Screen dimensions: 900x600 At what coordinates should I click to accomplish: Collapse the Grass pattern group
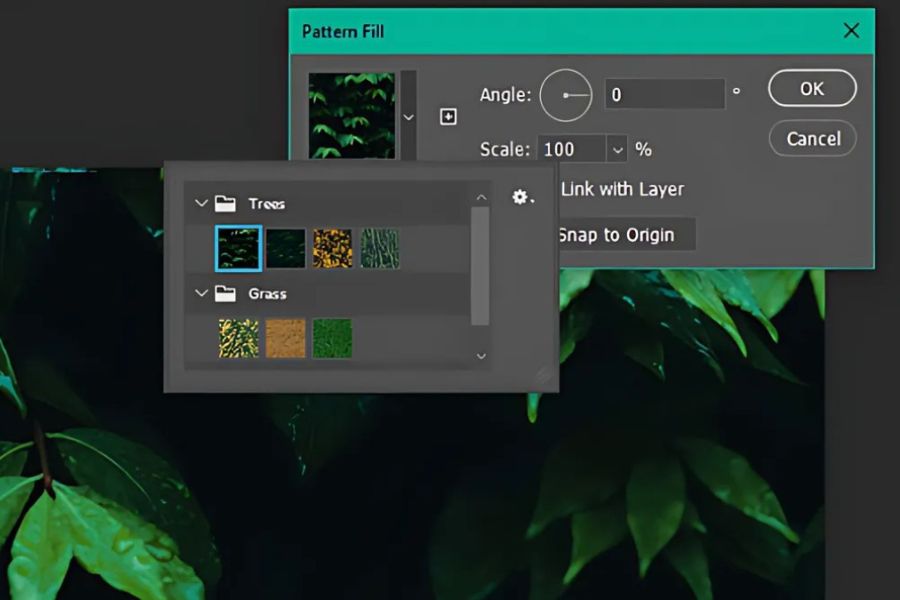tap(201, 294)
